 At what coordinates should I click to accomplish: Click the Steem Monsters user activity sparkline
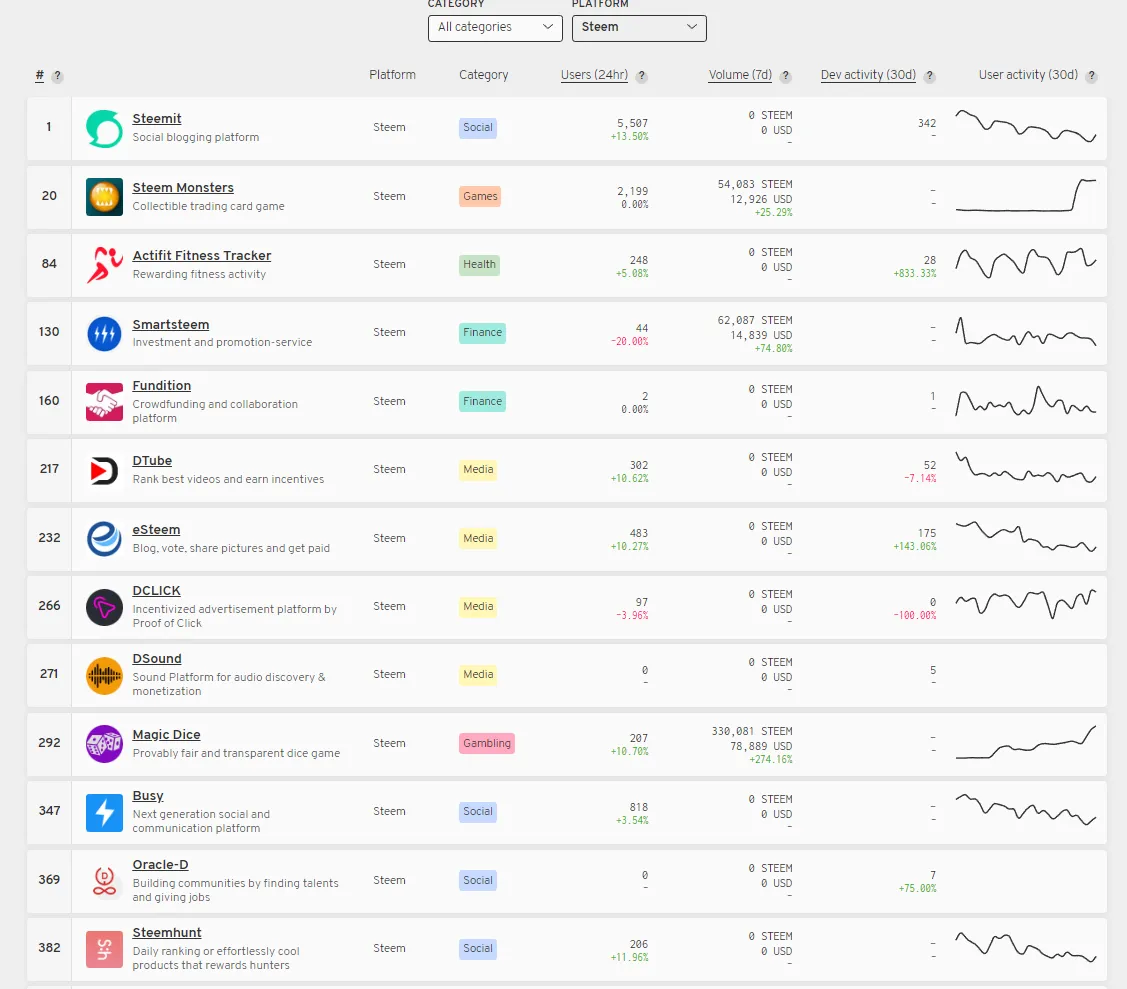click(x=1026, y=196)
